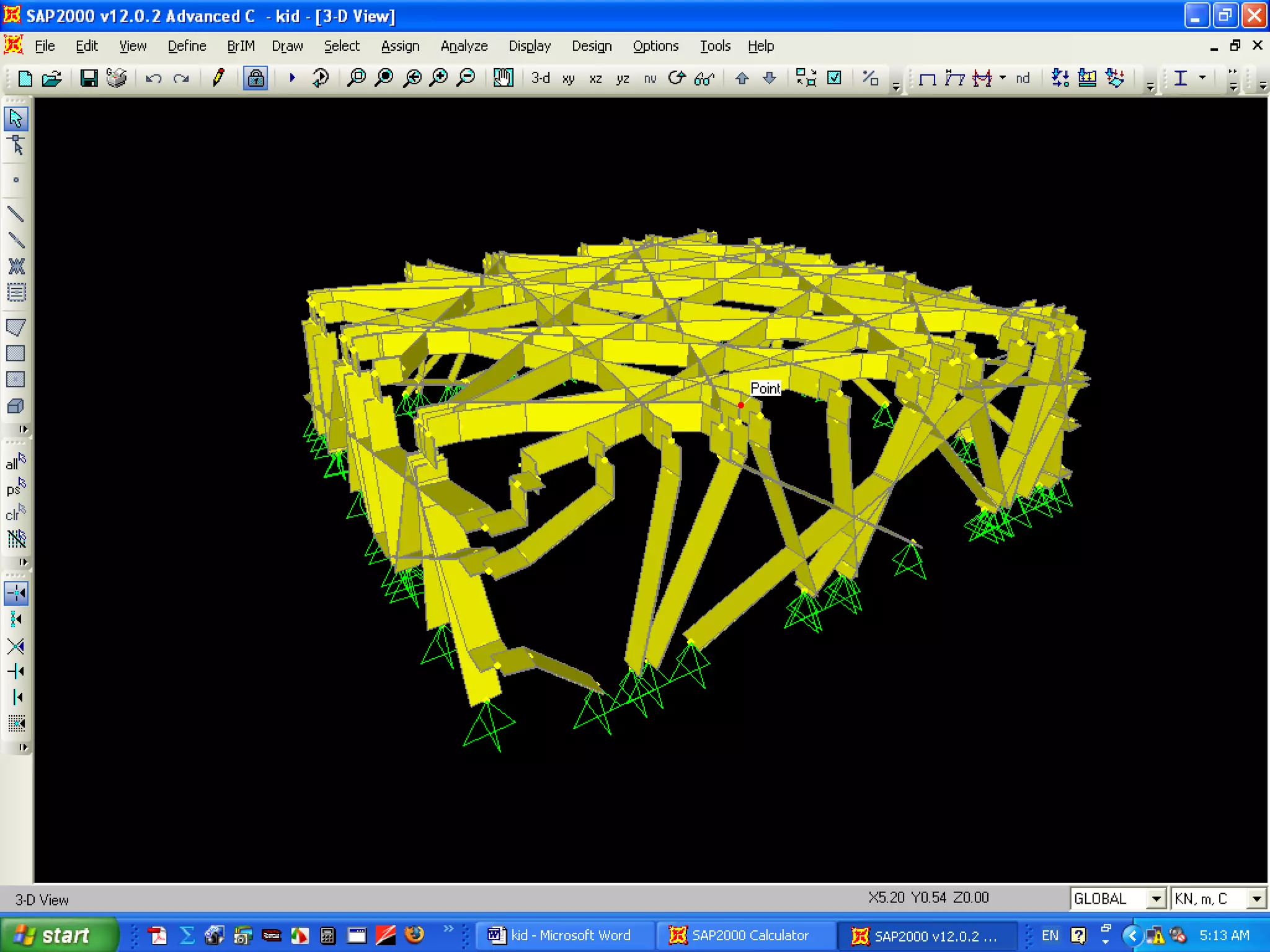Click the 3-d view button

tap(540, 78)
